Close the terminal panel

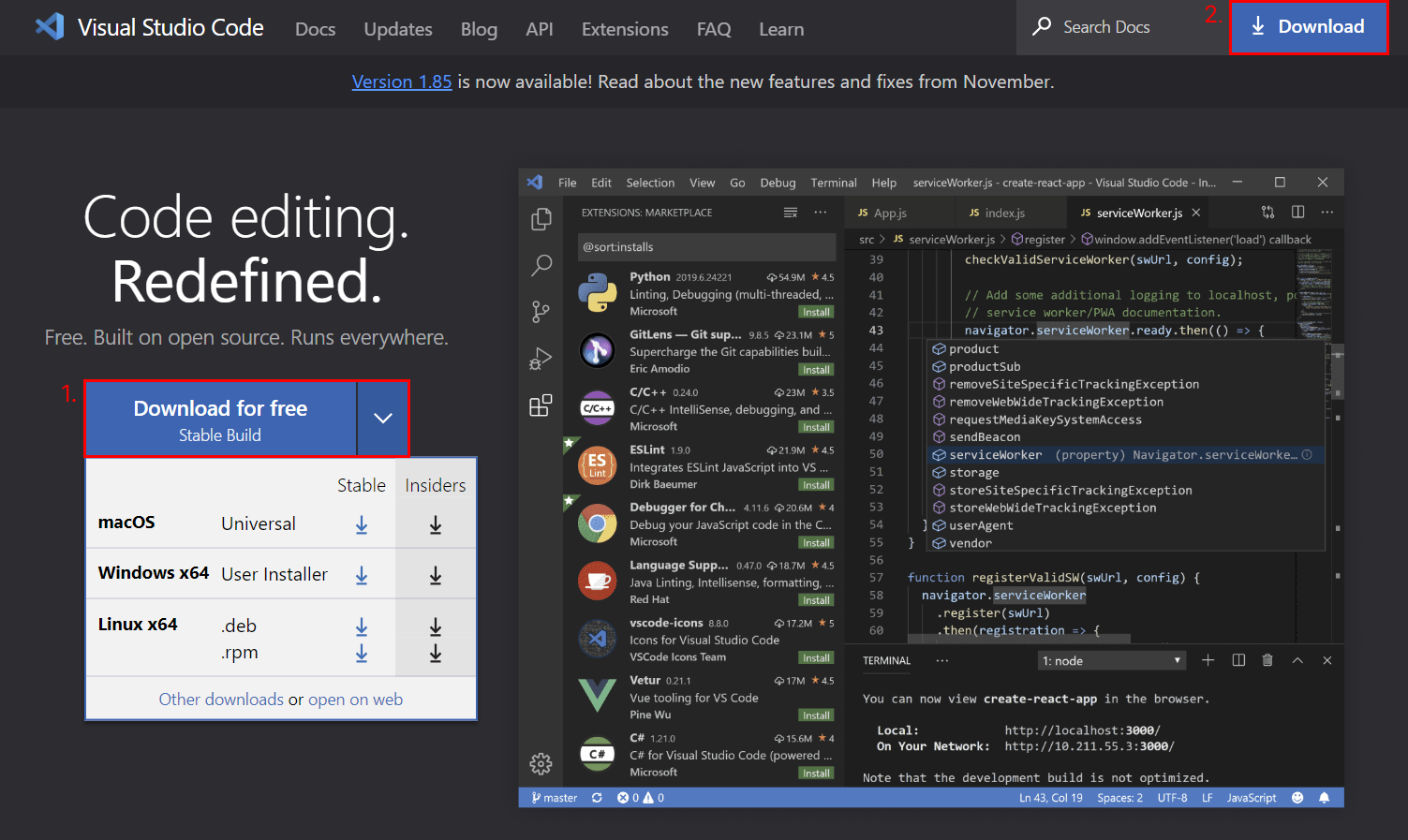click(1327, 660)
